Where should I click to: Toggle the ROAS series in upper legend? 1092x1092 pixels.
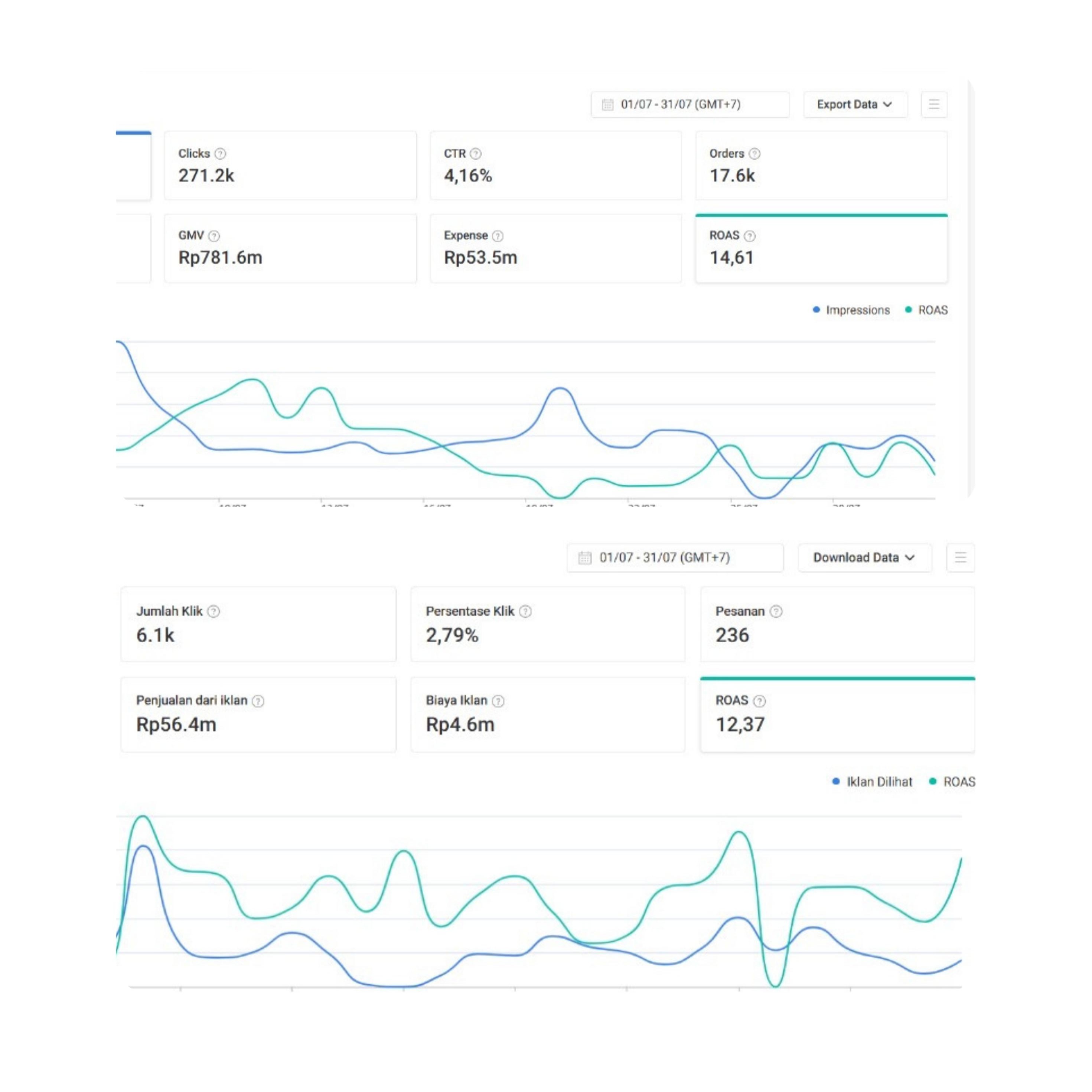926,310
